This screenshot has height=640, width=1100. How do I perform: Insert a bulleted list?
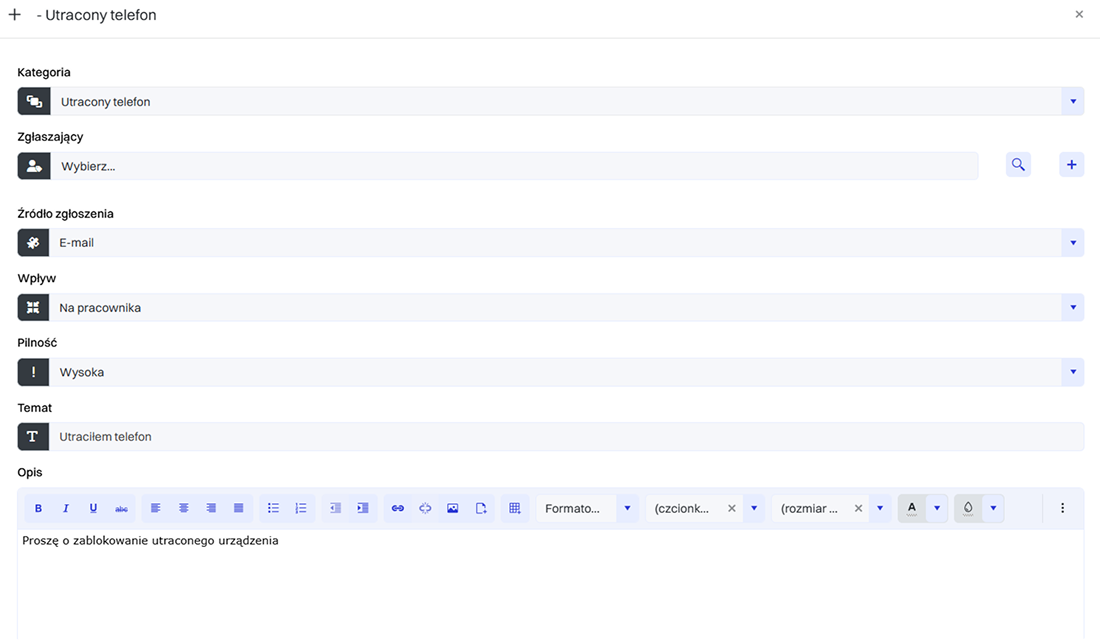[x=273, y=508]
